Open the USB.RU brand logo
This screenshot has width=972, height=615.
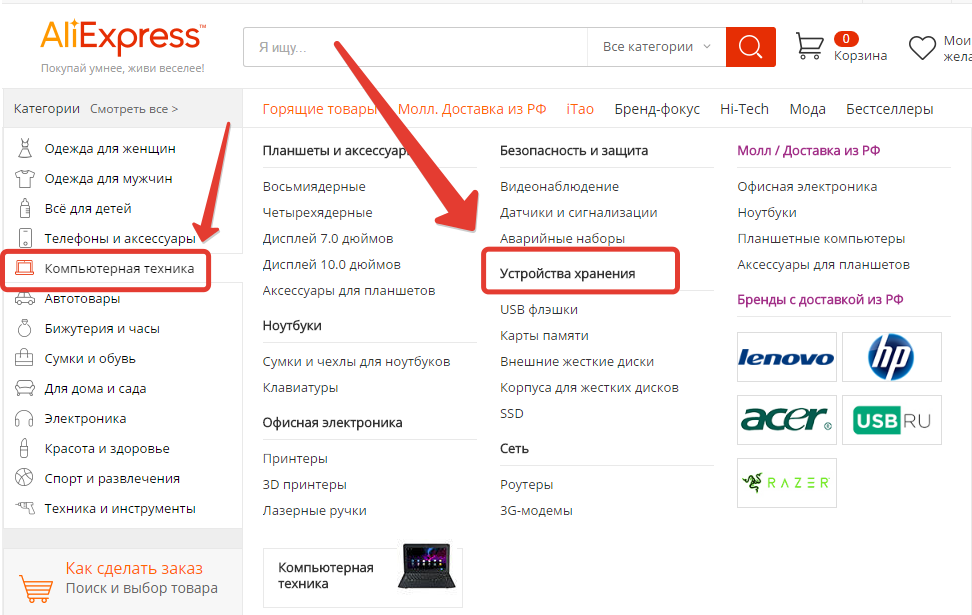(x=891, y=420)
